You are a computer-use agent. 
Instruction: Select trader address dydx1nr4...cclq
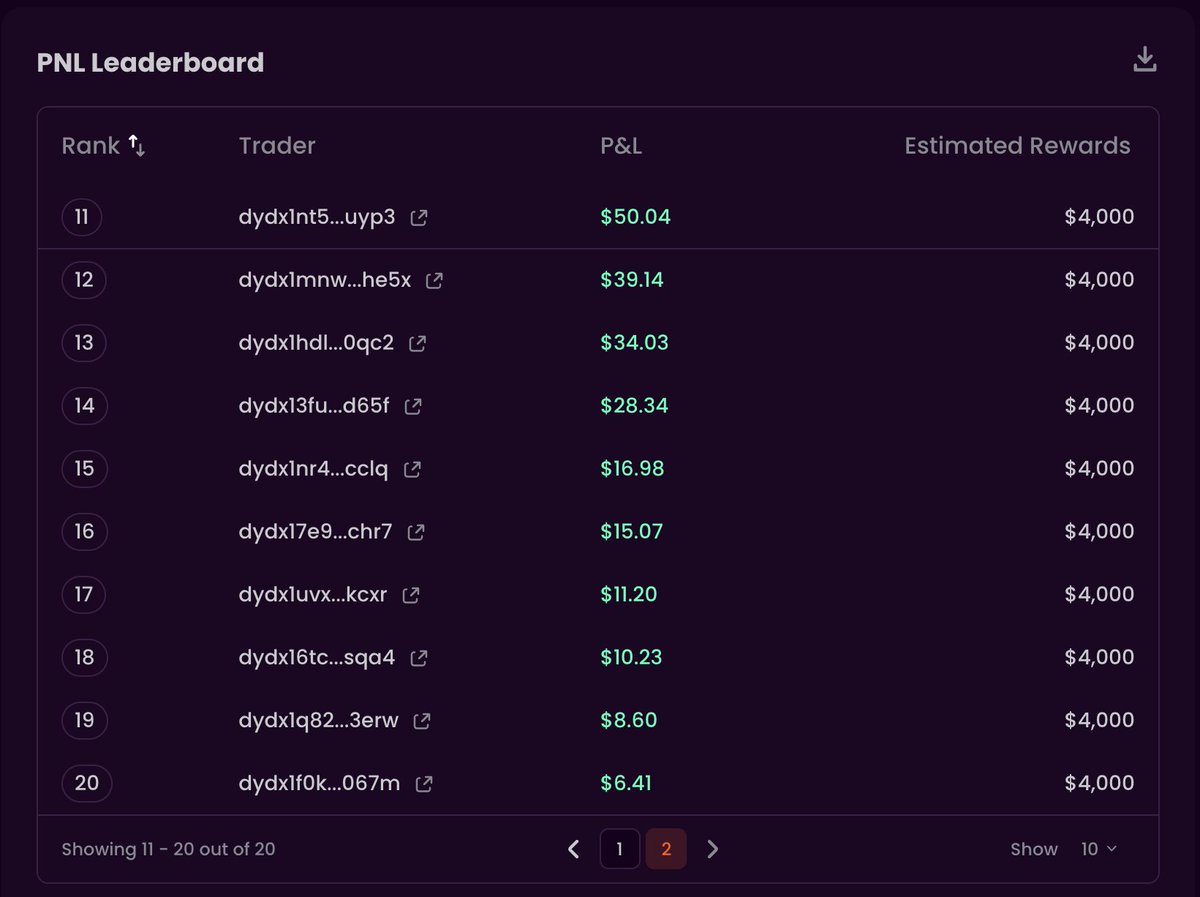pyautogui.click(x=313, y=469)
